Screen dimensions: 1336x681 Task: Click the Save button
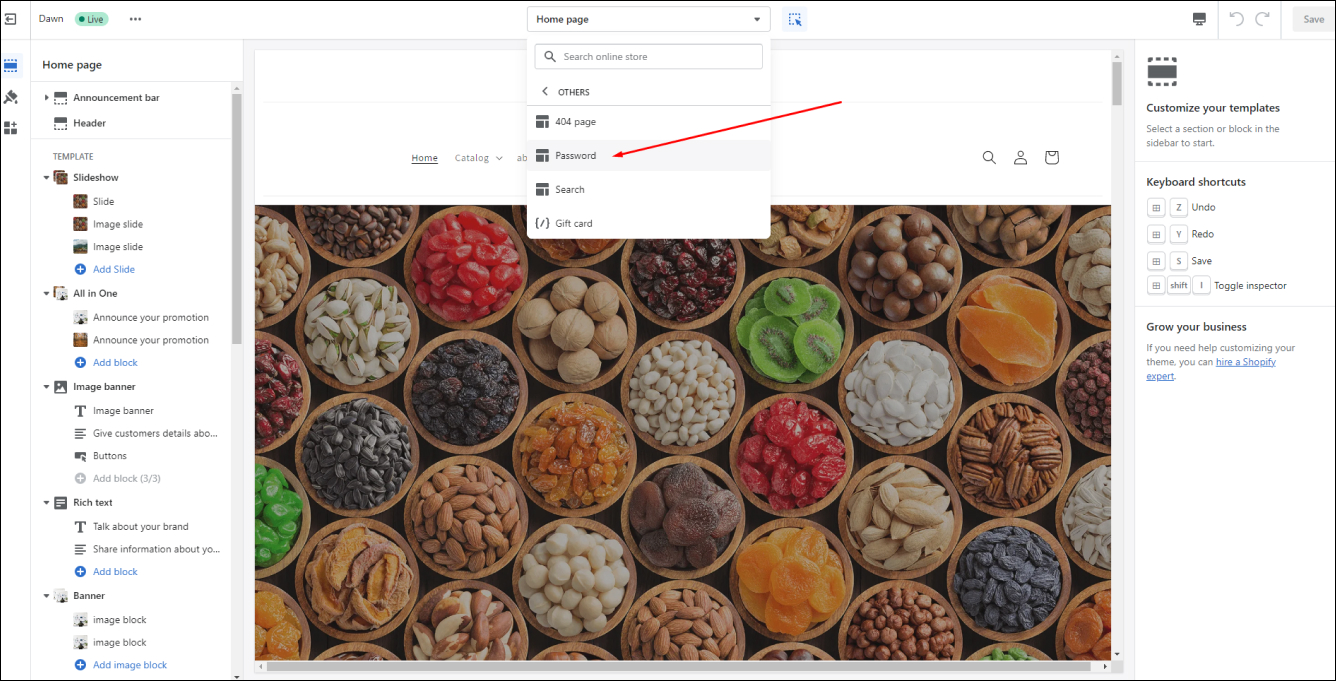tap(1313, 19)
